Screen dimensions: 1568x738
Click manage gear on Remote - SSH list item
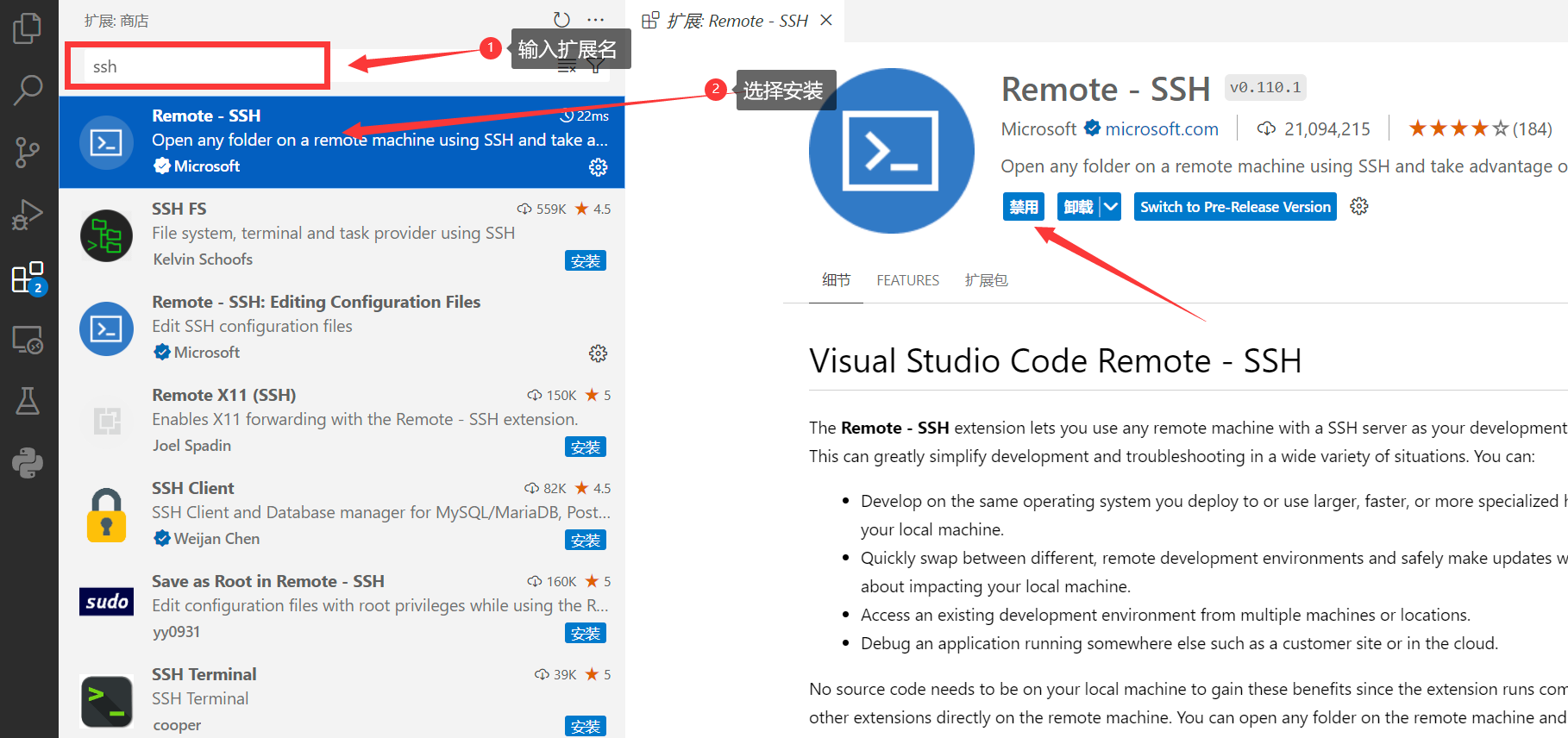coord(598,167)
